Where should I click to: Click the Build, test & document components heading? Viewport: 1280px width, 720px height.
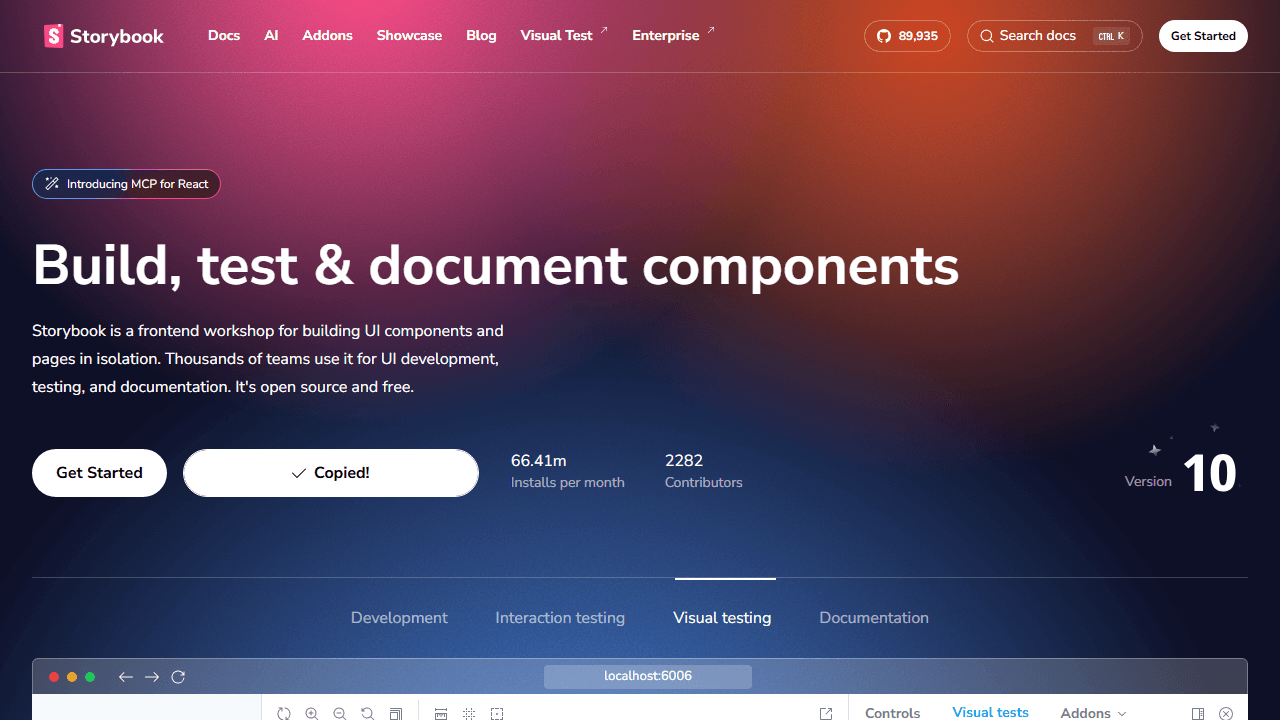pyautogui.click(x=496, y=266)
